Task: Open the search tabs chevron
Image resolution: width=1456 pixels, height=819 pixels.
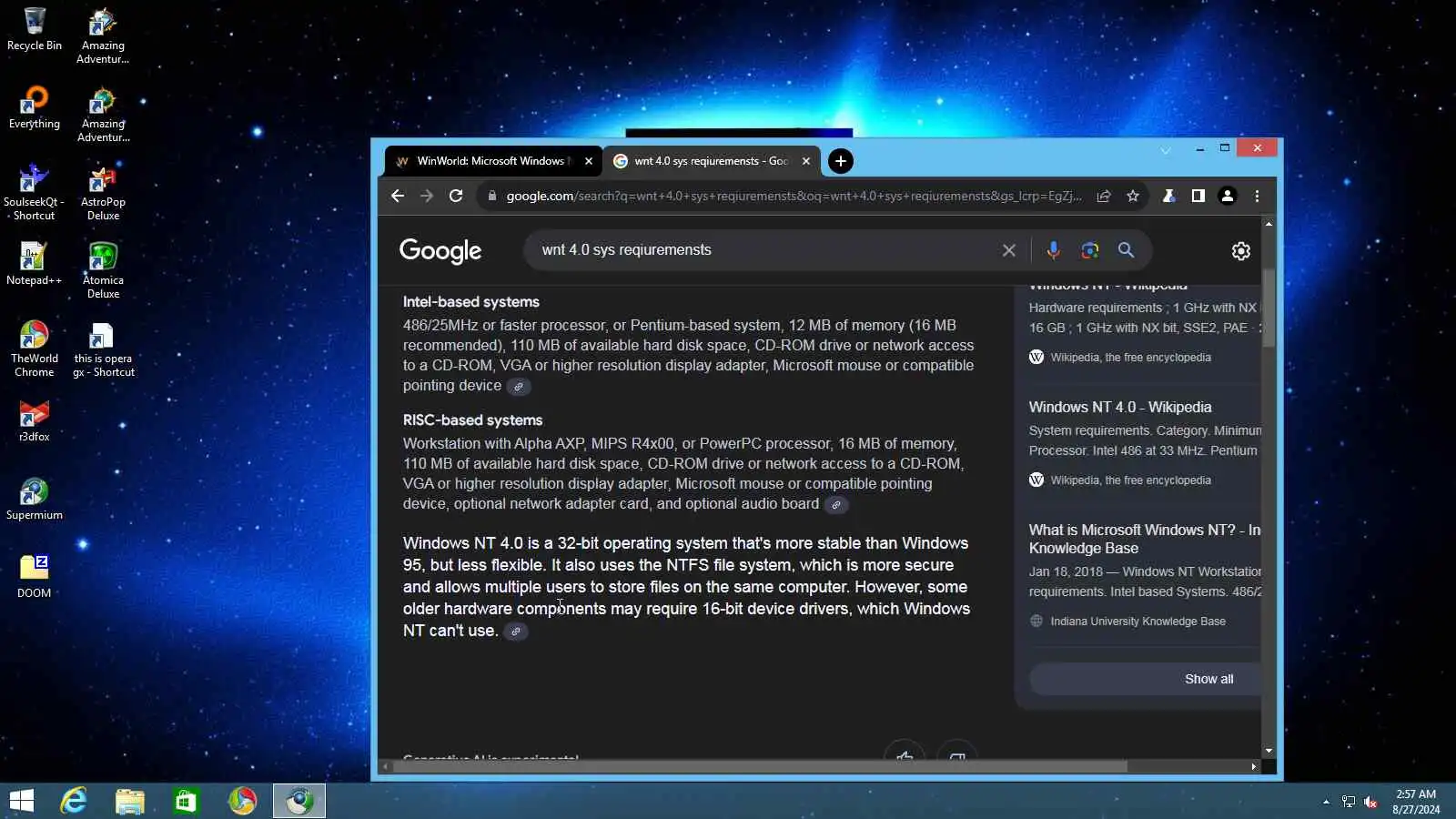Action: click(1166, 149)
